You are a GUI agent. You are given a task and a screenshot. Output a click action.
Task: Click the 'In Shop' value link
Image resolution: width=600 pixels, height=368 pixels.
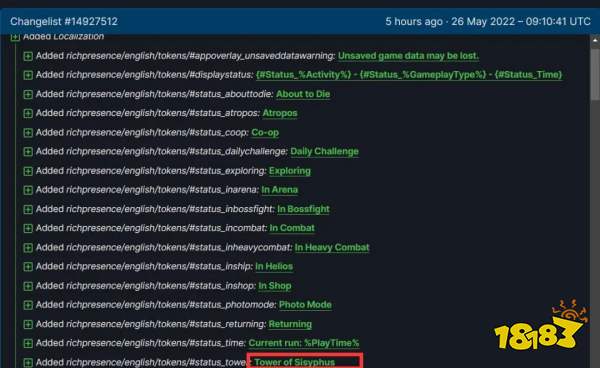click(275, 286)
